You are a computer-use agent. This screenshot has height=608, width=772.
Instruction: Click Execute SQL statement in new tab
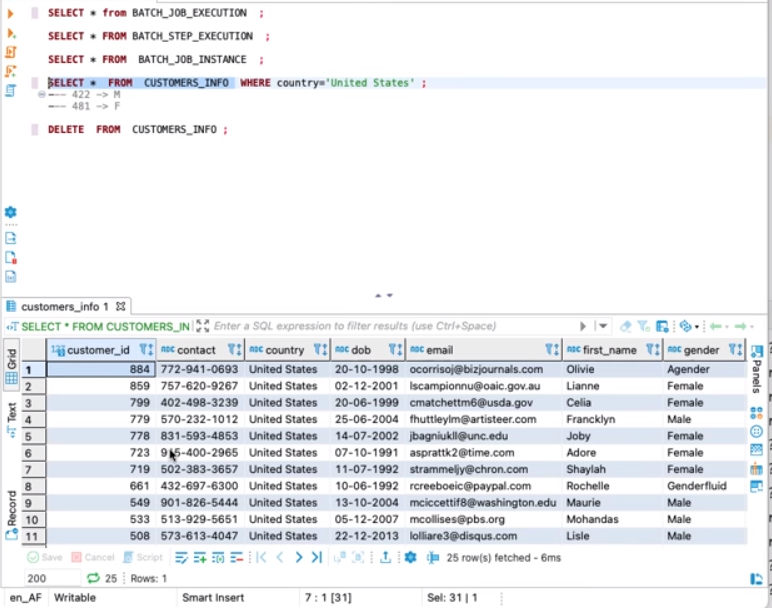click(x=11, y=33)
